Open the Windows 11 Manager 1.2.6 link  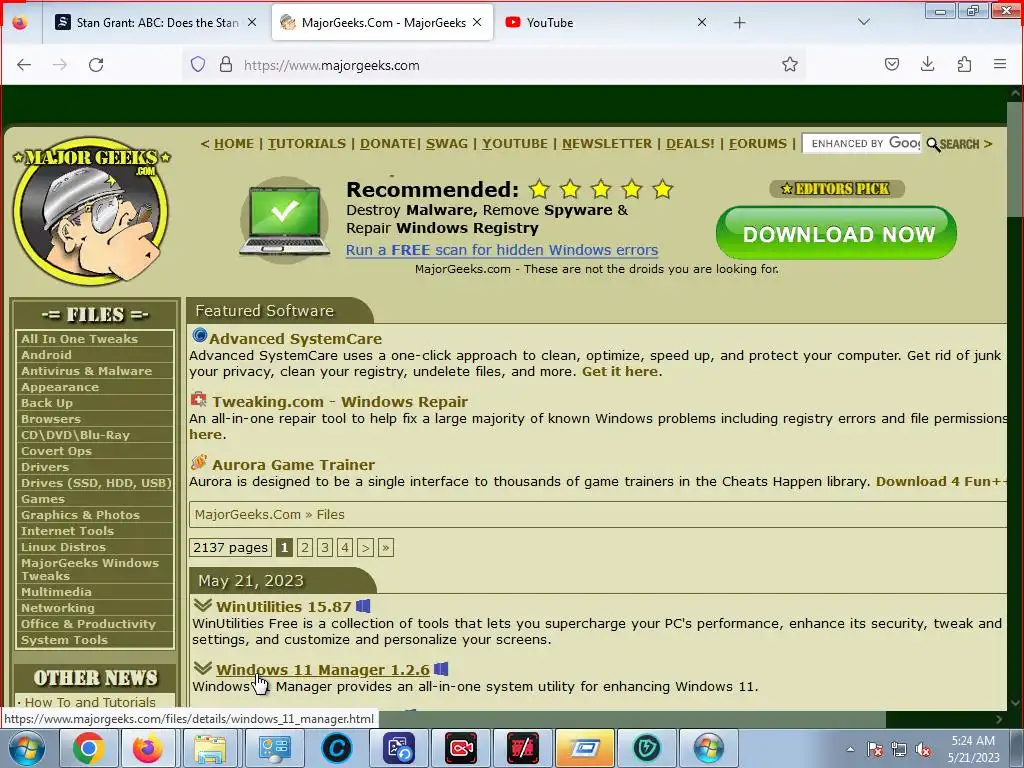[x=323, y=670]
